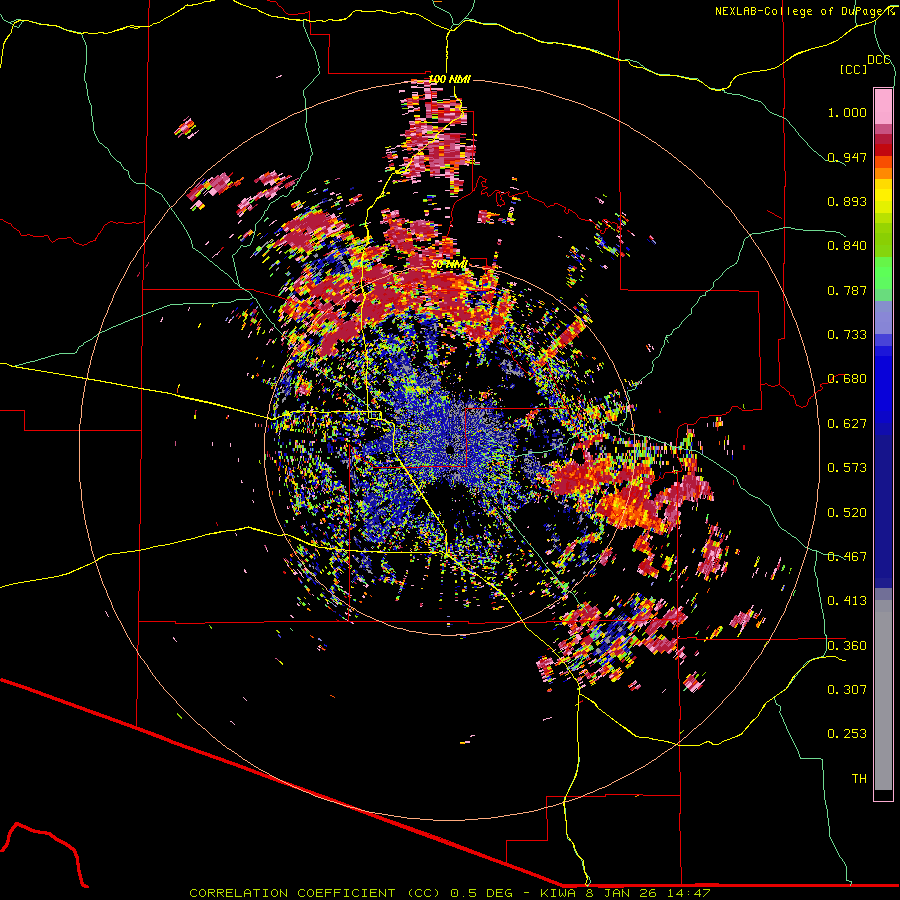Click the 0.627 scale value

point(847,424)
